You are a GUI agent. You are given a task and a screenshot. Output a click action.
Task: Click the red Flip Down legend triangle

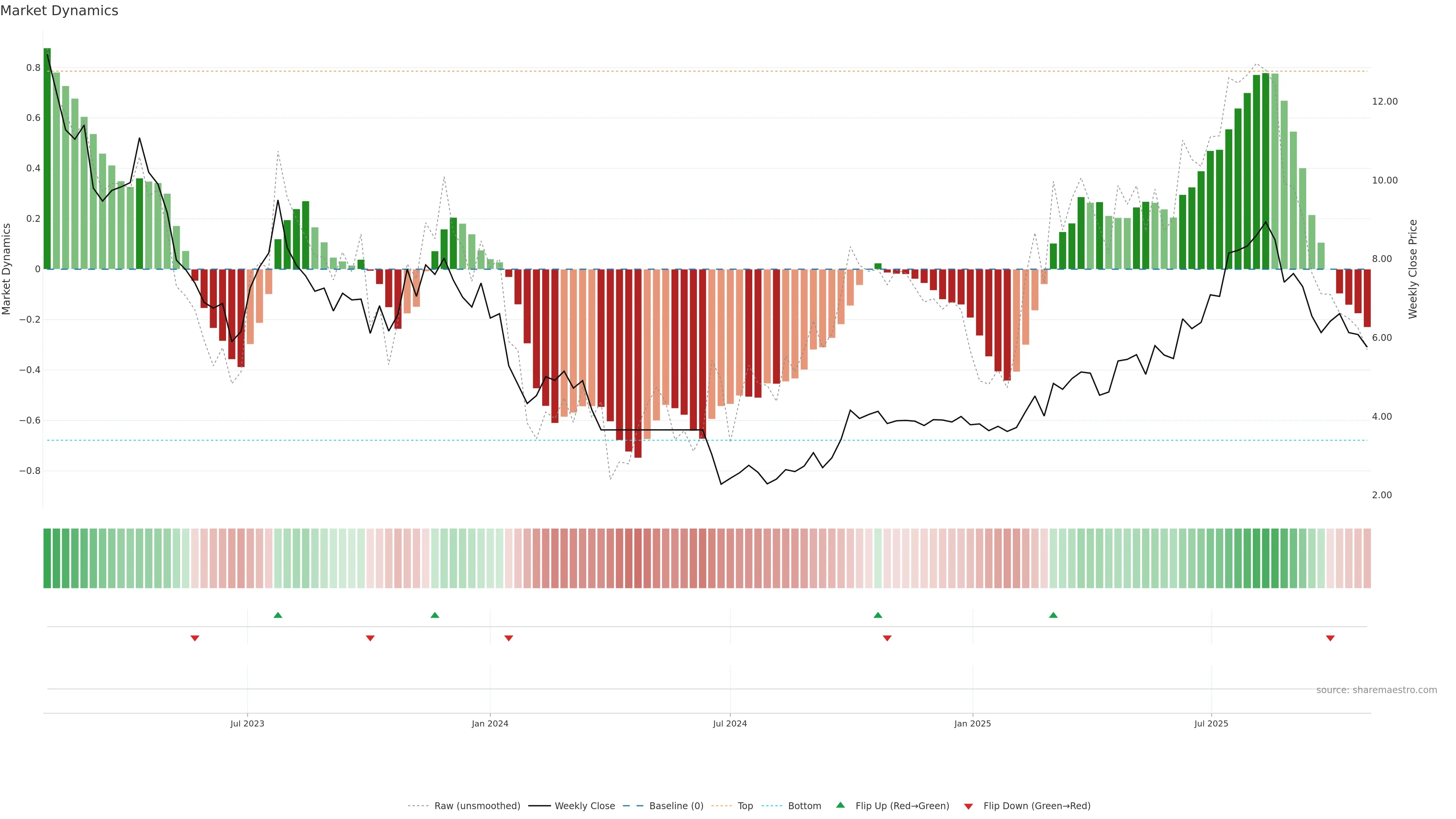click(x=968, y=806)
